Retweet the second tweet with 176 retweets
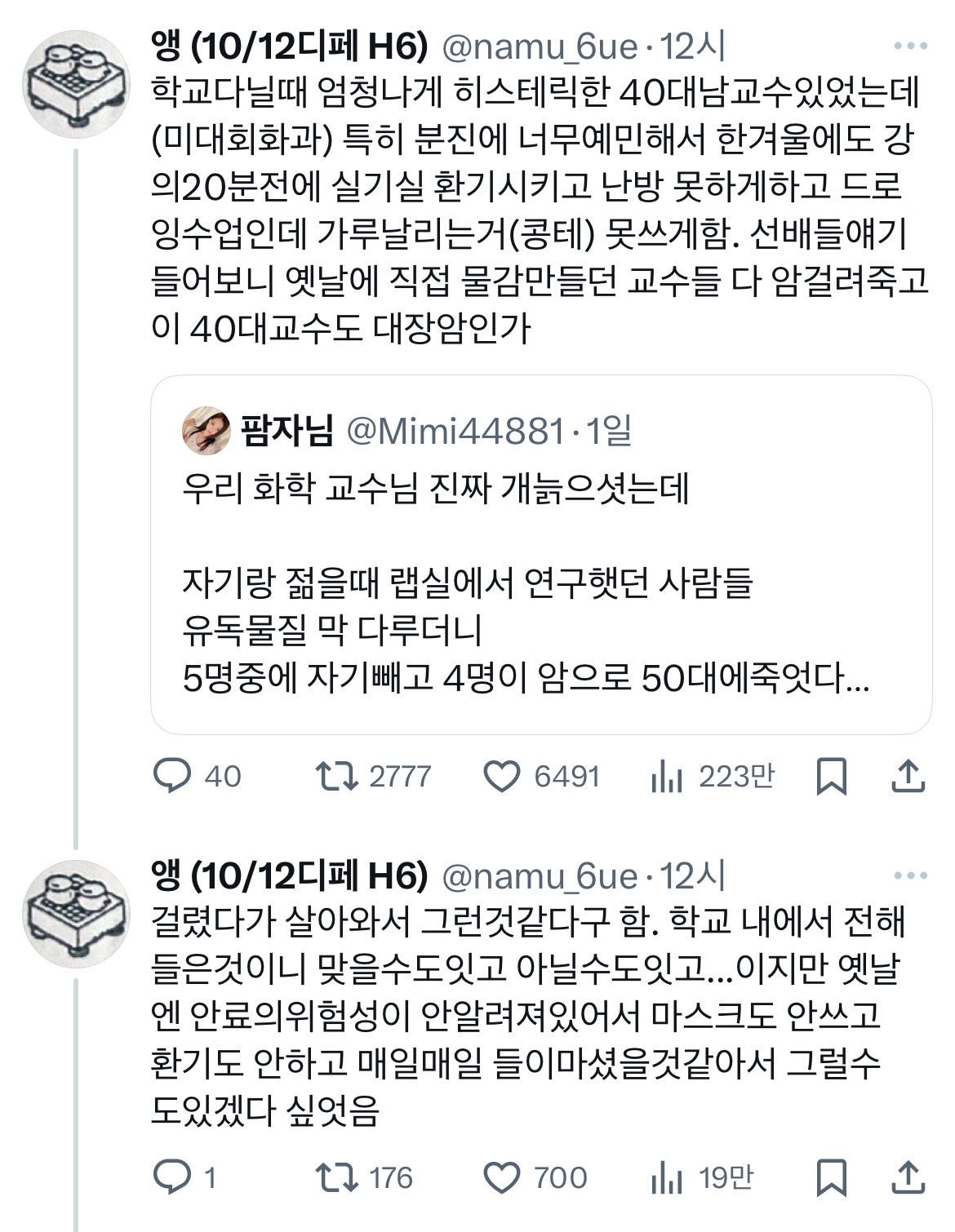The height and width of the screenshot is (1232, 955). pyautogui.click(x=337, y=1177)
